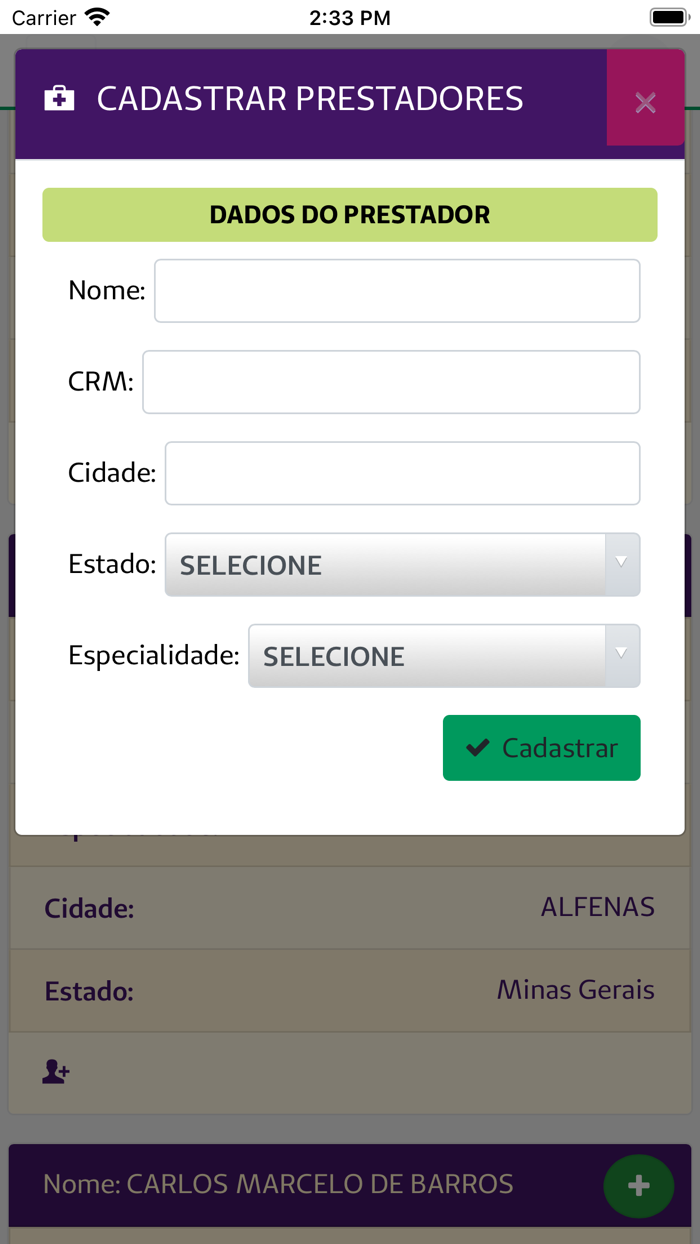The image size is (700, 1244).
Task: Click the X icon to dismiss the prestador form
Action: [645, 100]
